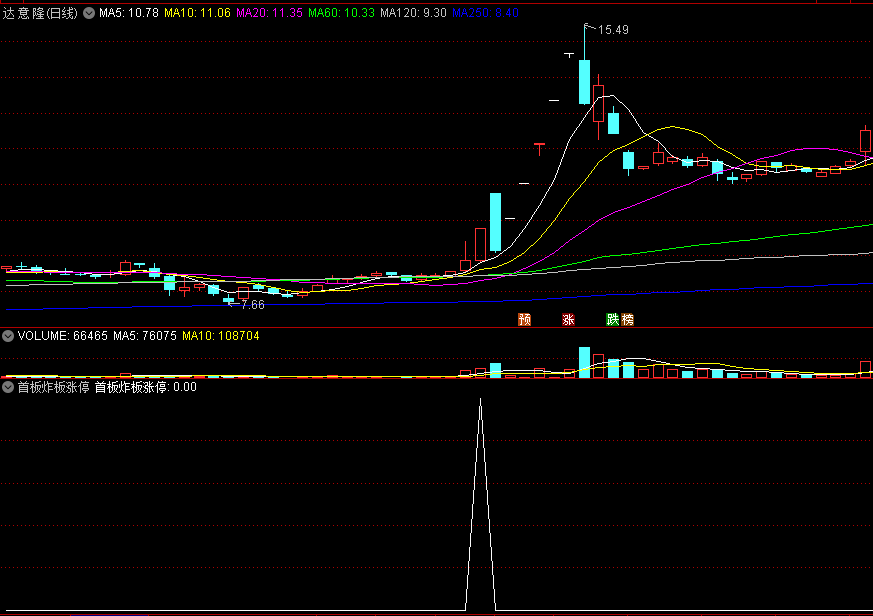Click the green 跌 event marker icon

click(x=612, y=319)
